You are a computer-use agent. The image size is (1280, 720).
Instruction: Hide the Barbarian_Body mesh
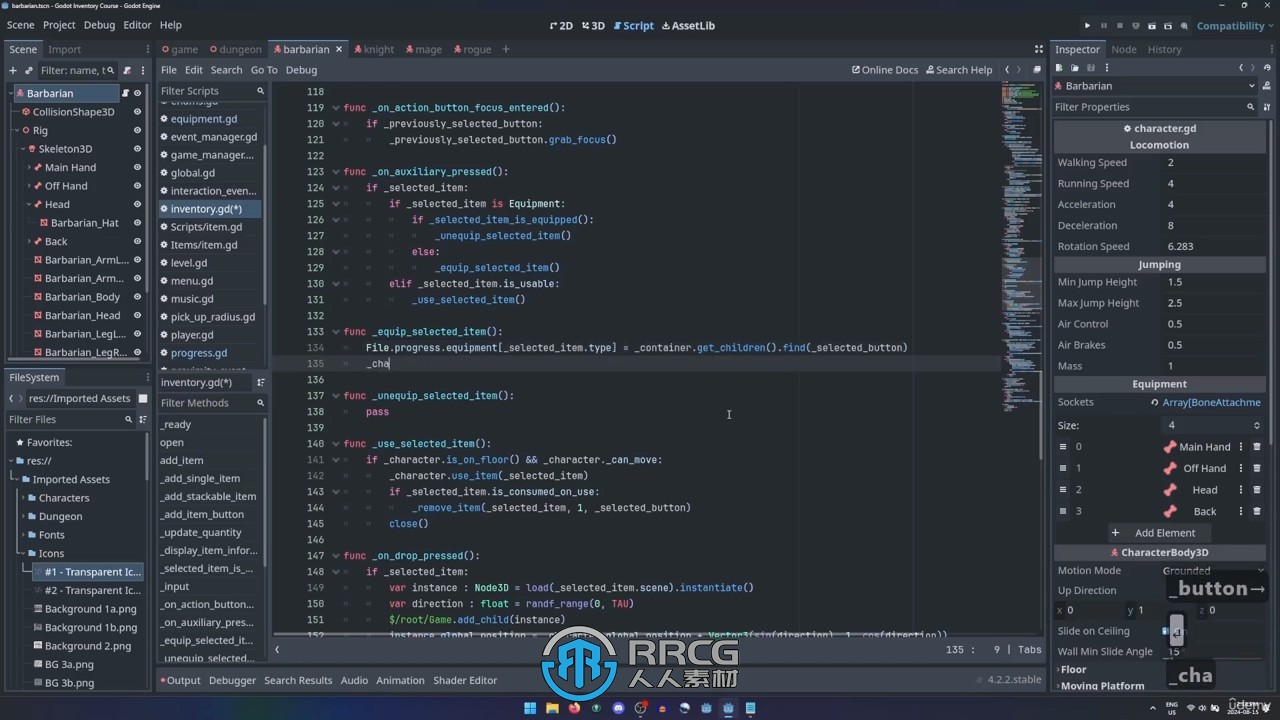point(137,297)
